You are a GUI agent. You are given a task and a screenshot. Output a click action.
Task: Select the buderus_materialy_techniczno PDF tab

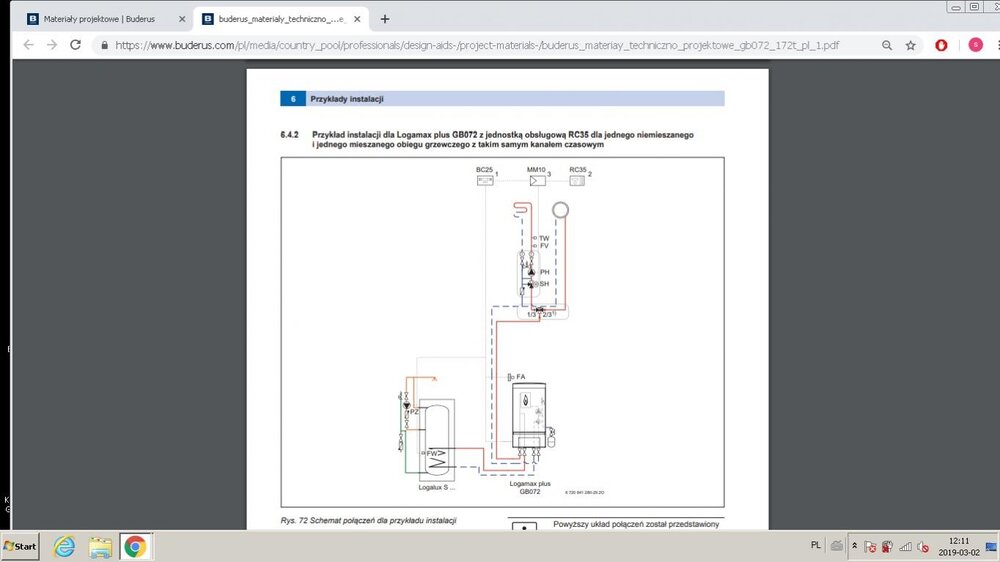[280, 19]
